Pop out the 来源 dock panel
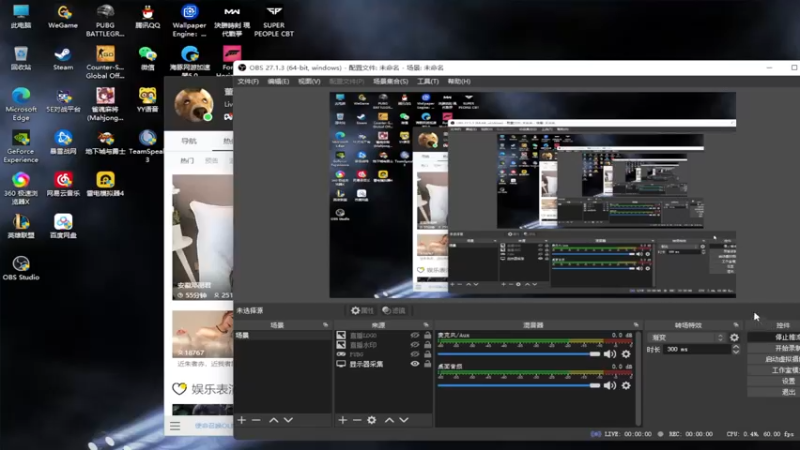Image resolution: width=800 pixels, height=450 pixels. pyautogui.click(x=426, y=325)
